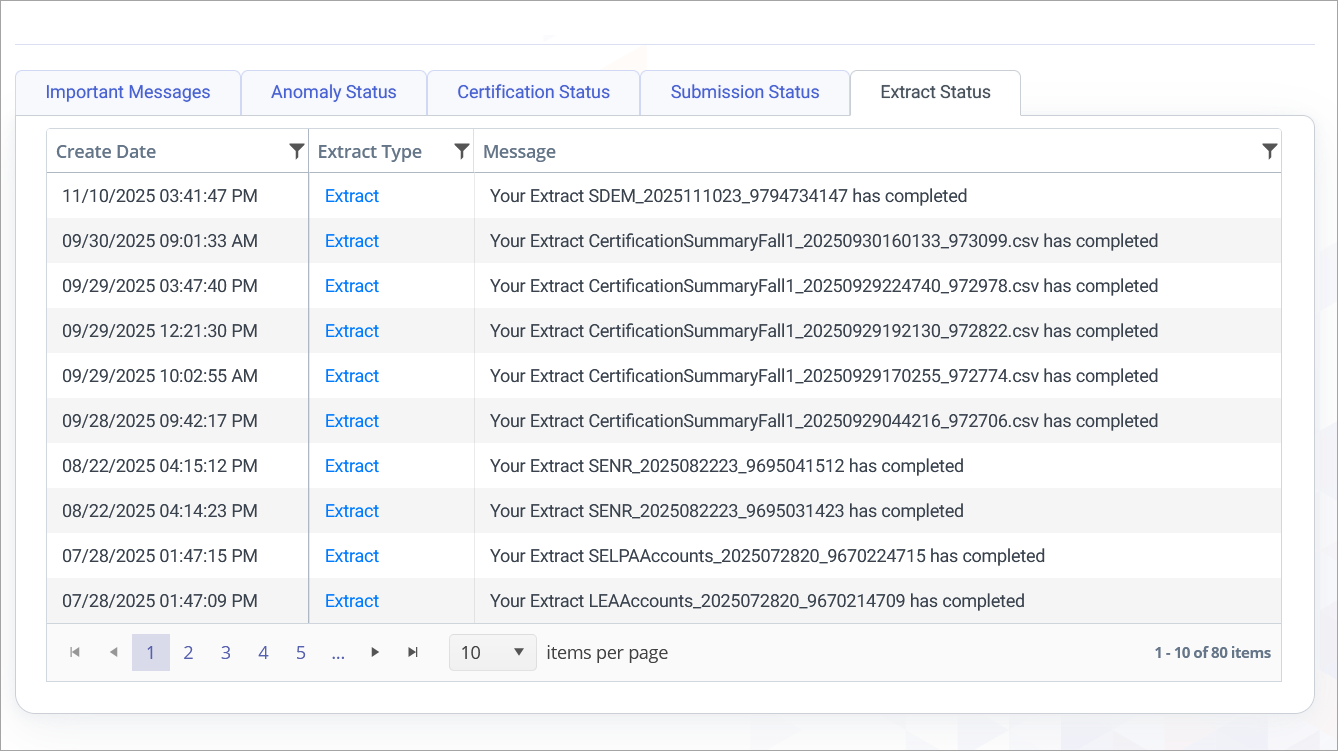Open the Extract link for the SDEM extract
The width and height of the screenshot is (1338, 751).
click(x=351, y=196)
